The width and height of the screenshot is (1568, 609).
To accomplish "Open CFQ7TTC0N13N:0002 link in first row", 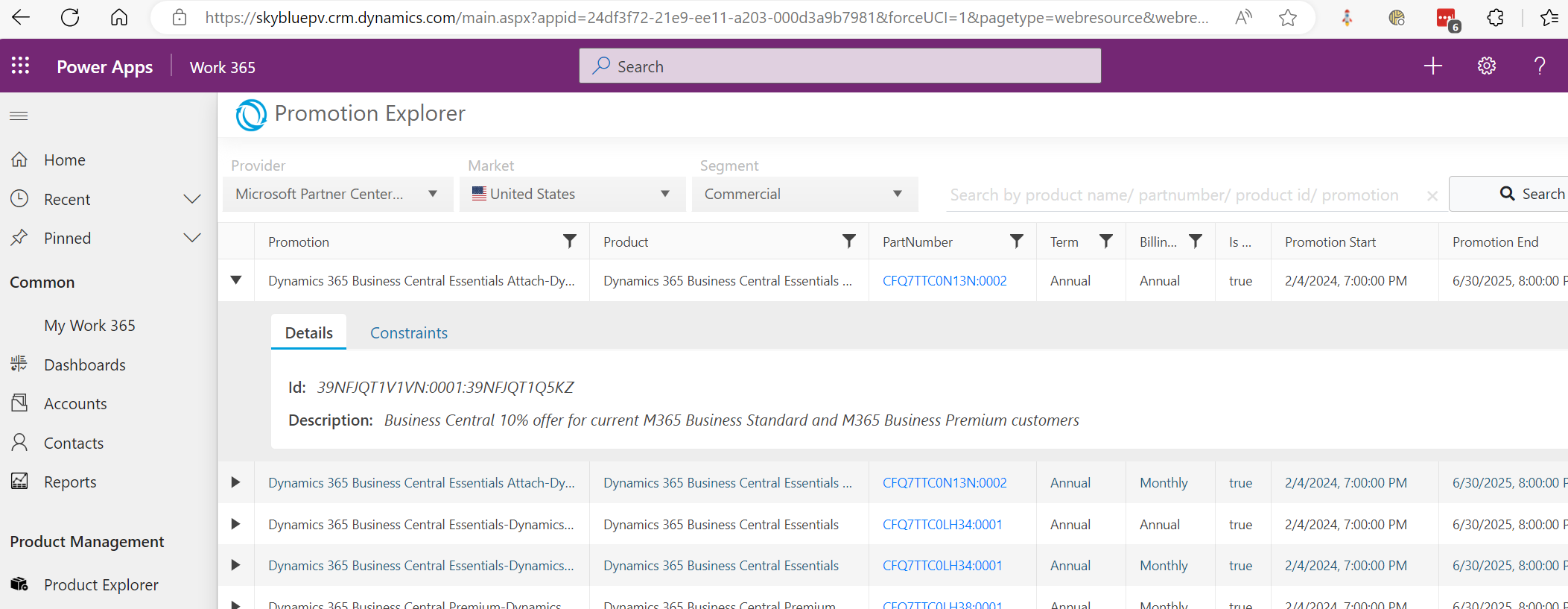I will (945, 281).
